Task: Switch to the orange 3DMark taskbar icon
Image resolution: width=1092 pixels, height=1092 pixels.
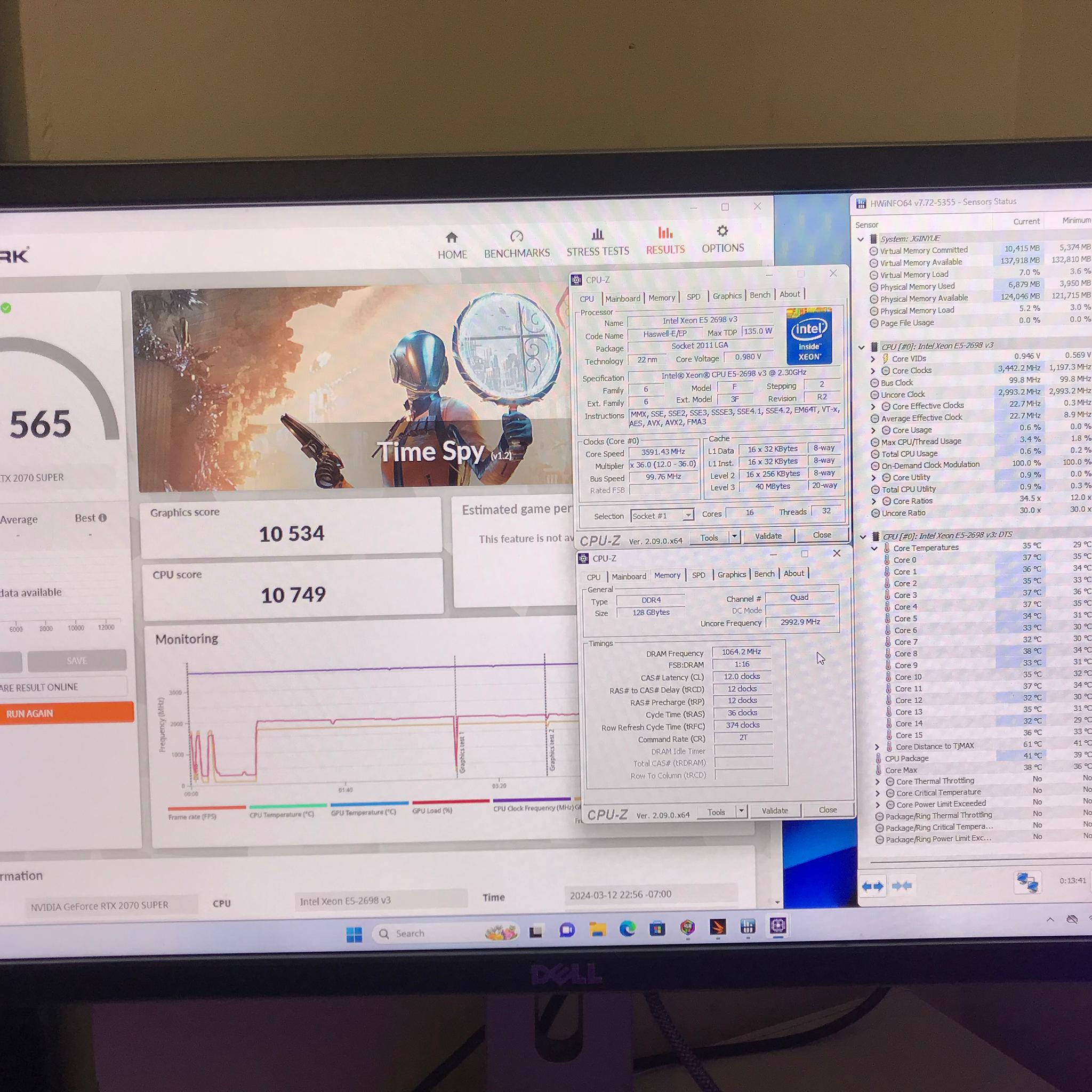Action: (718, 927)
